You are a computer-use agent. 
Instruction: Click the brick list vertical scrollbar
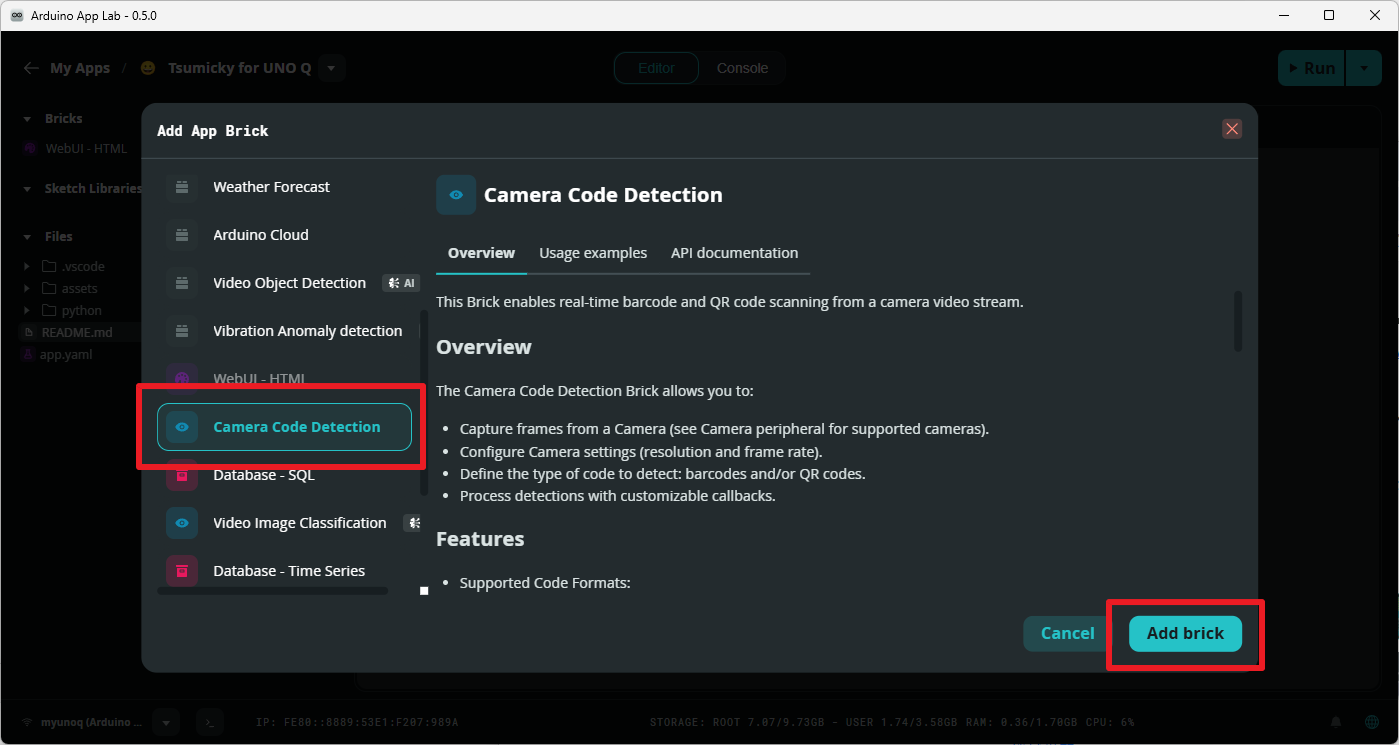[423, 402]
